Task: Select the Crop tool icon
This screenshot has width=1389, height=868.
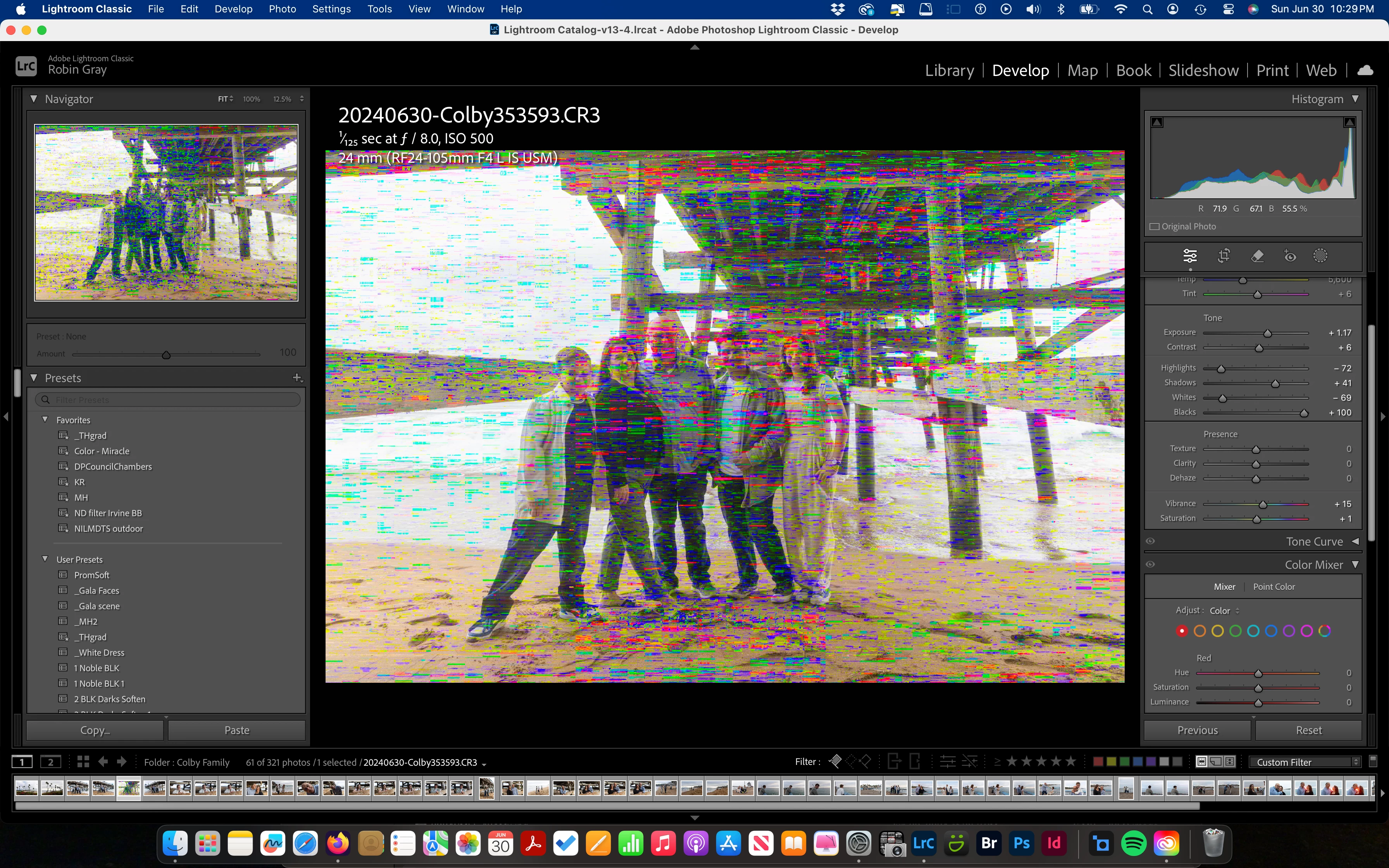Action: pyautogui.click(x=1224, y=256)
